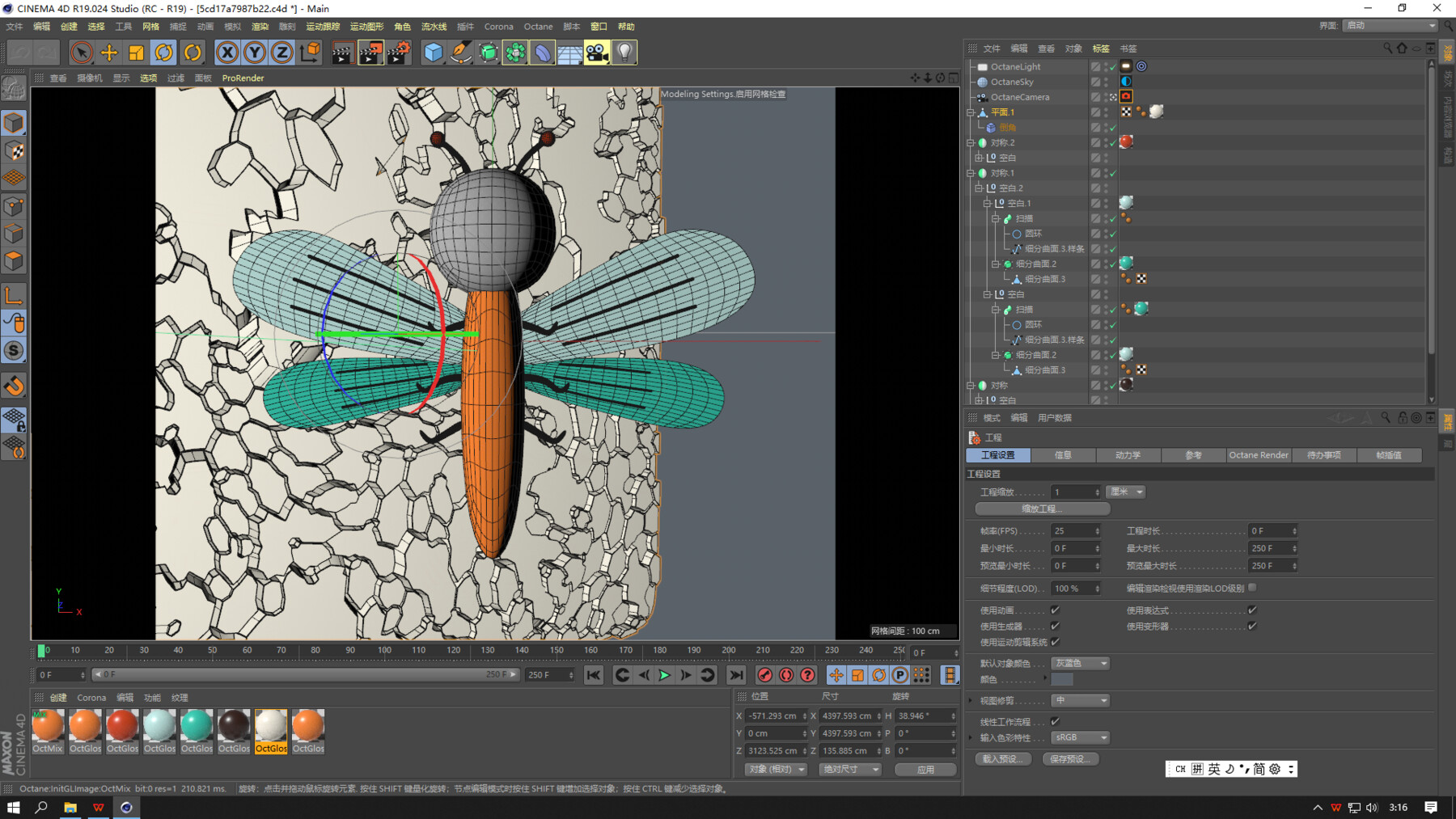Toggle 对称.2 enable checkmark
The height and width of the screenshot is (819, 1456).
click(1113, 143)
